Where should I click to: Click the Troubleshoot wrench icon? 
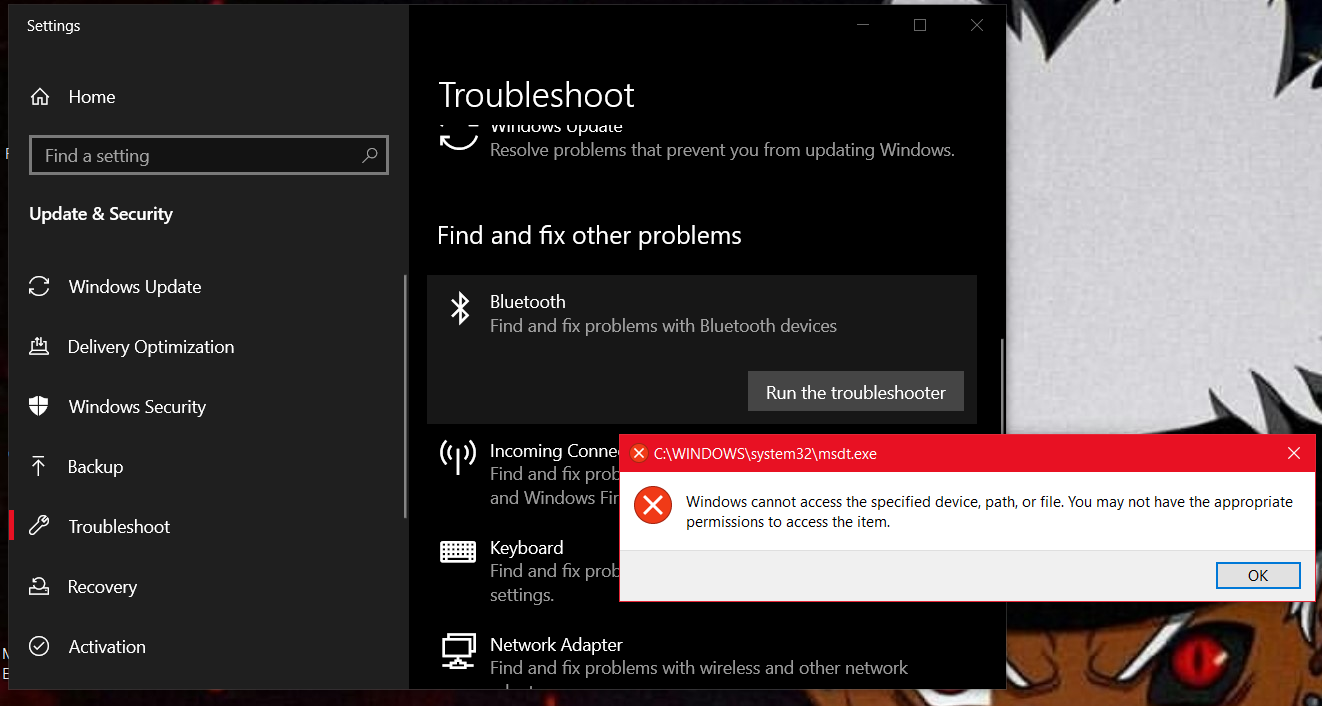[x=39, y=527]
